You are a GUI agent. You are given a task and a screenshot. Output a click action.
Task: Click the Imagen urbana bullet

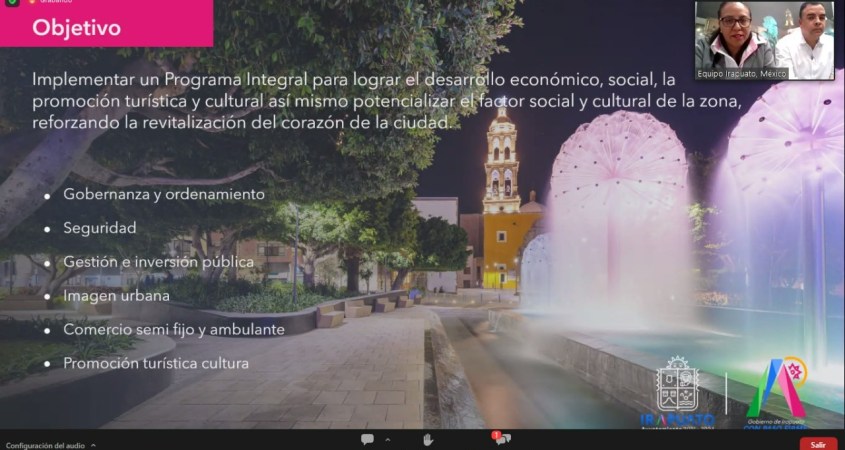pos(116,295)
